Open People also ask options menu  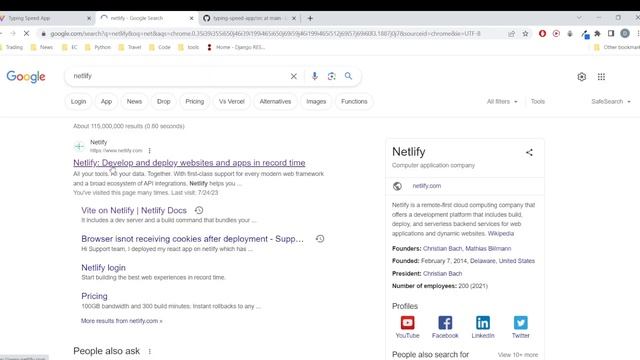[150, 351]
